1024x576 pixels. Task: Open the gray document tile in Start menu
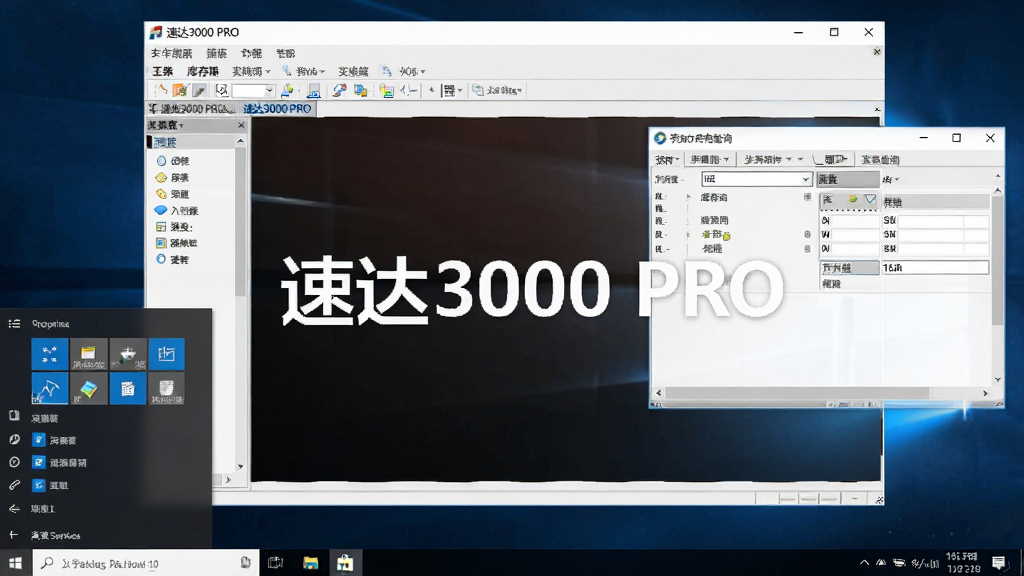tap(167, 389)
